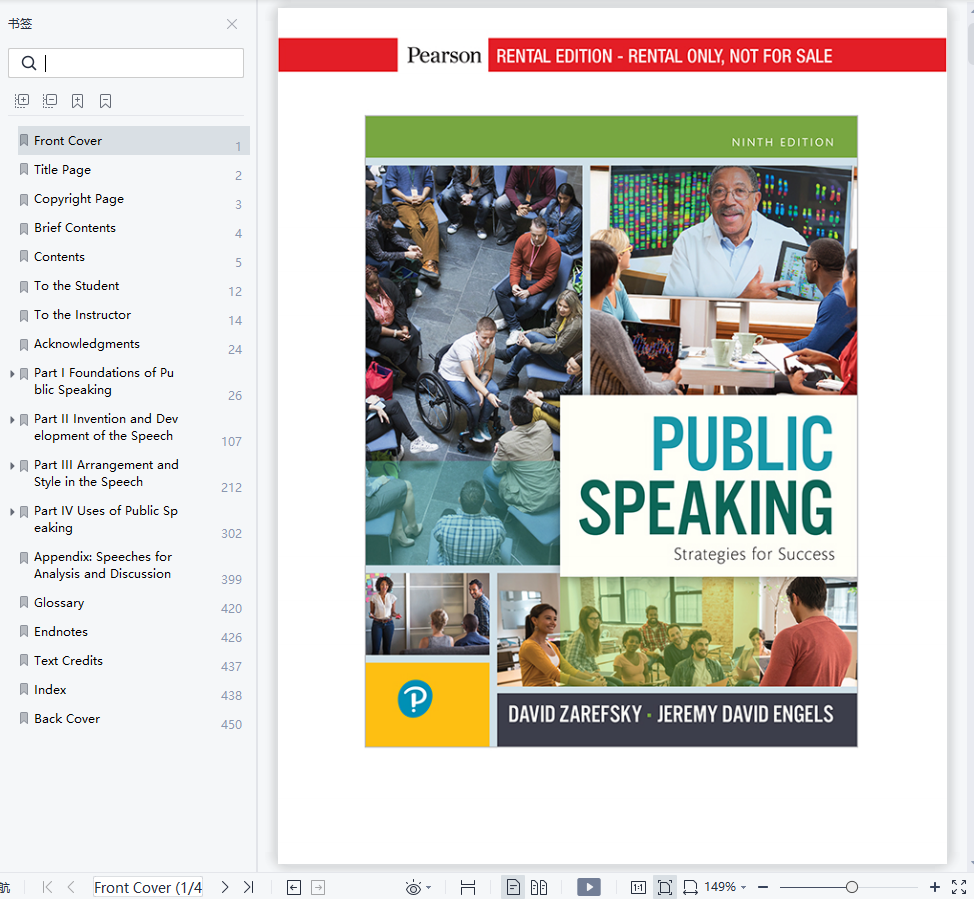Zoom in with plus button
Viewport: 974px width, 899px height.
click(x=934, y=887)
